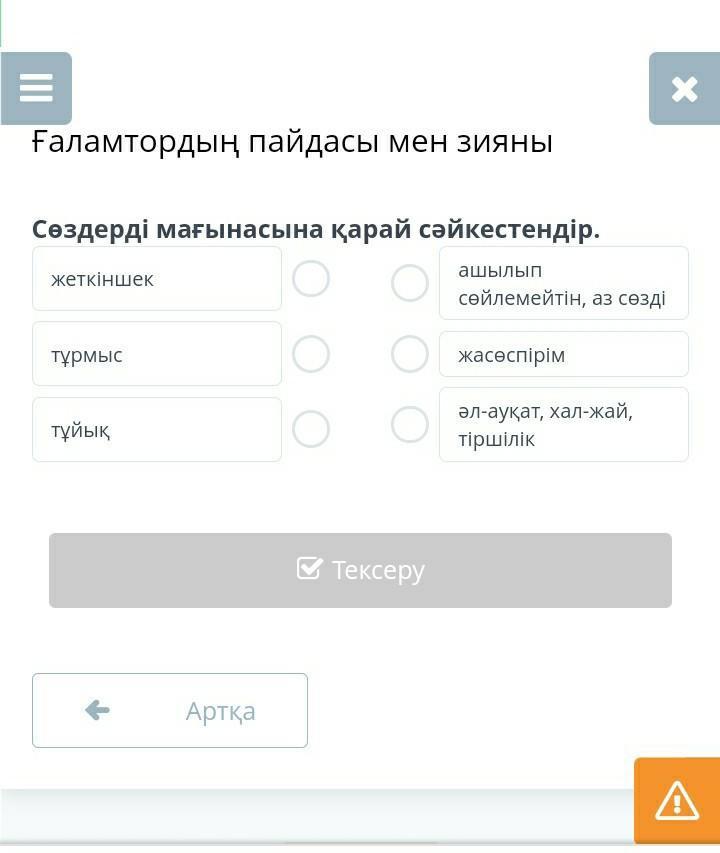
Task: Click the Тексеру check button
Action: coord(361,570)
